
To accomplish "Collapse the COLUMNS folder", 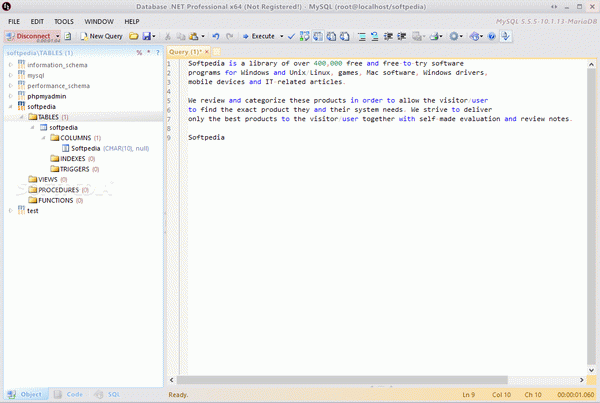I will (x=43, y=138).
